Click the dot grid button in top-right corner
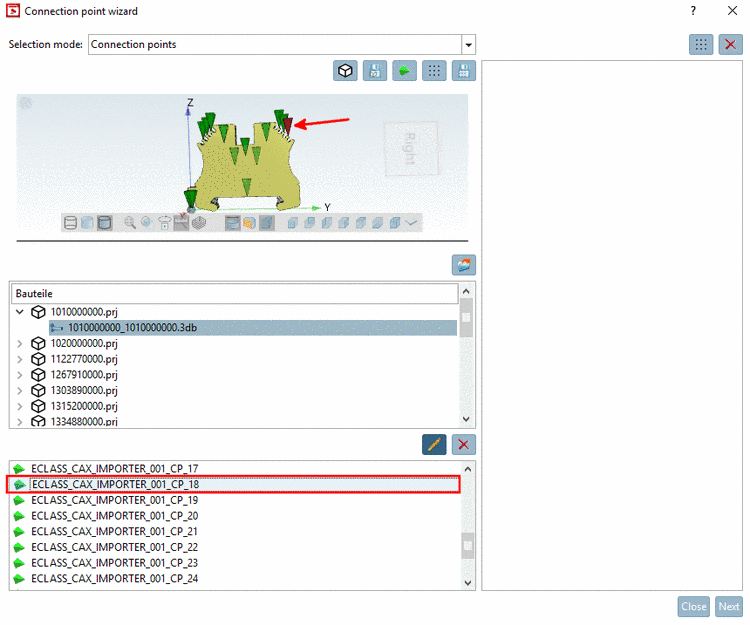 point(701,44)
